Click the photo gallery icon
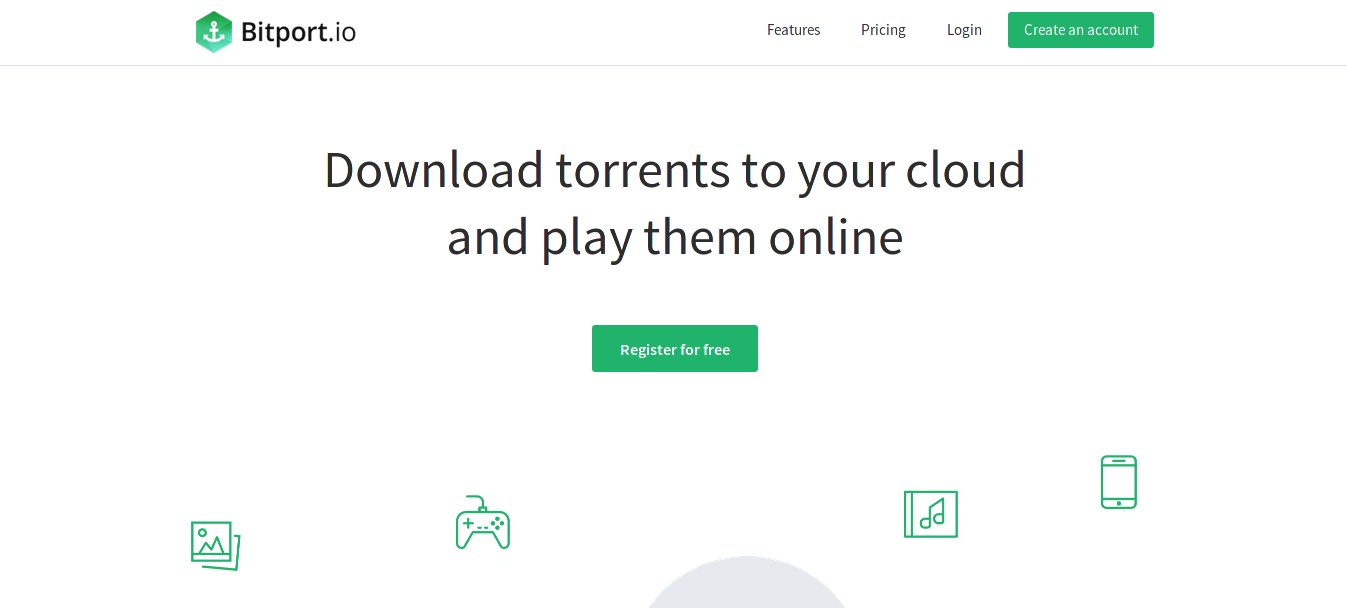Screen dimensions: 1347x608 tap(215, 546)
